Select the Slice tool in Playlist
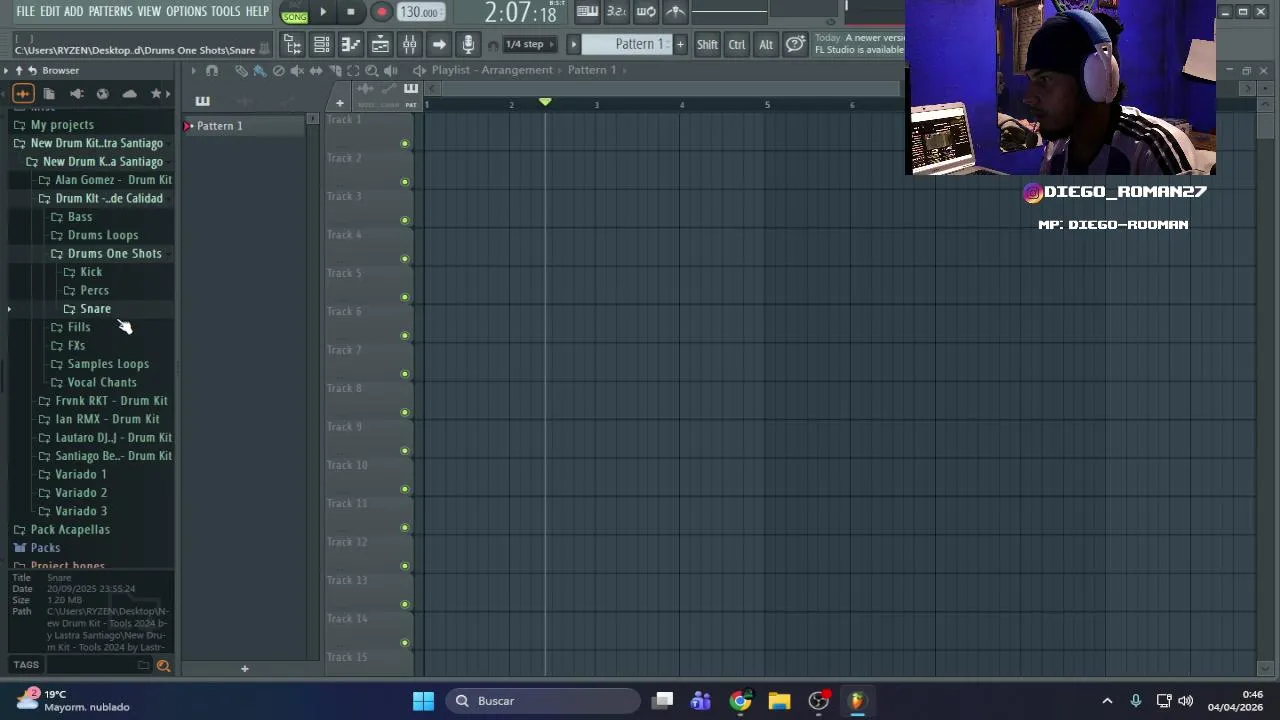Image resolution: width=1280 pixels, height=720 pixels. click(335, 70)
